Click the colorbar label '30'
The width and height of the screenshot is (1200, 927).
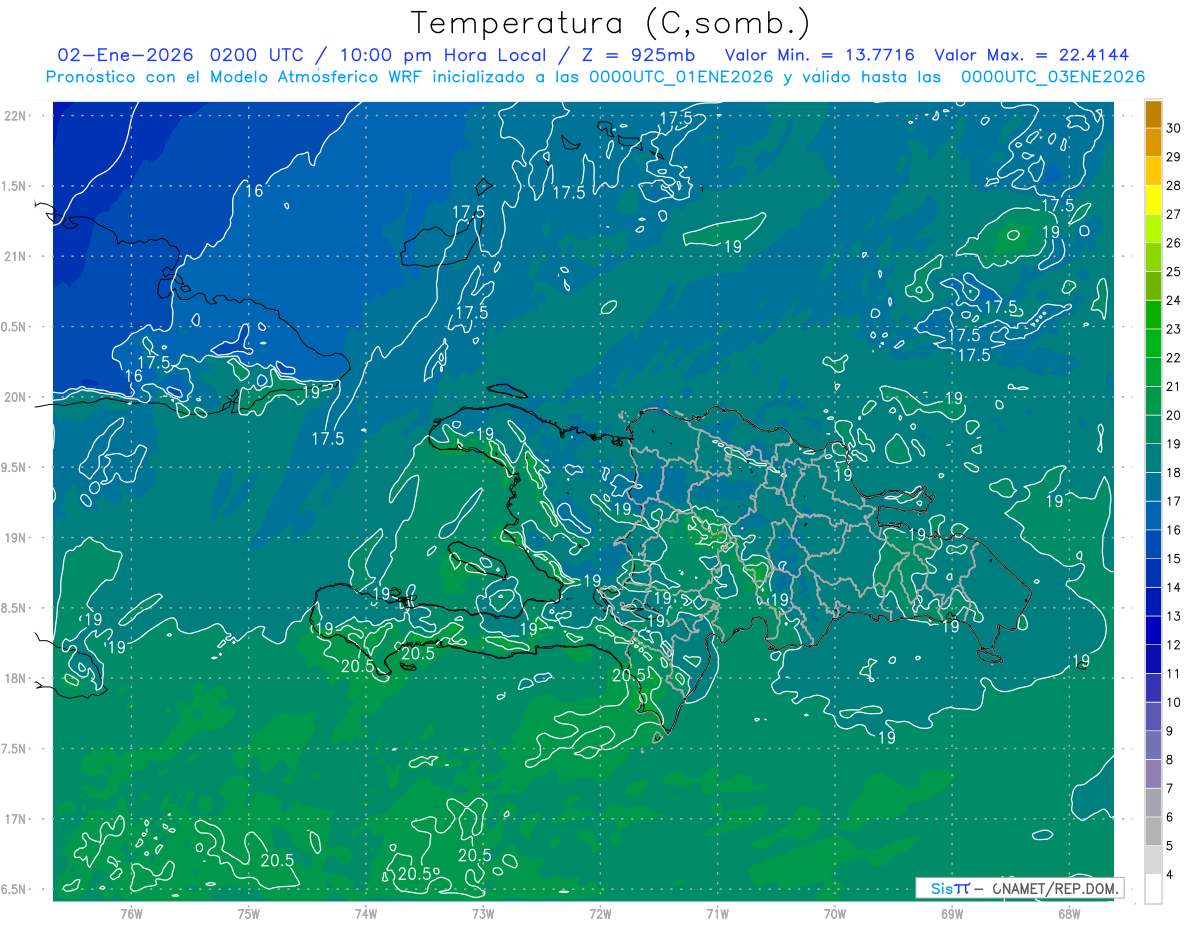tap(1174, 128)
